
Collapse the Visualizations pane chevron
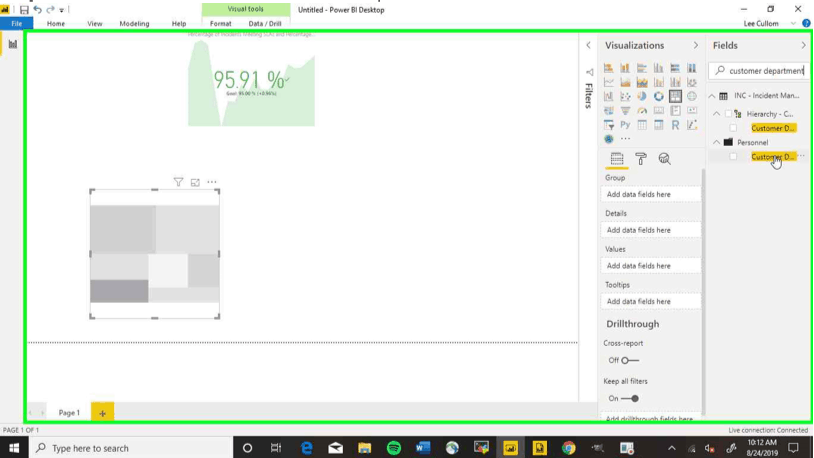point(696,46)
